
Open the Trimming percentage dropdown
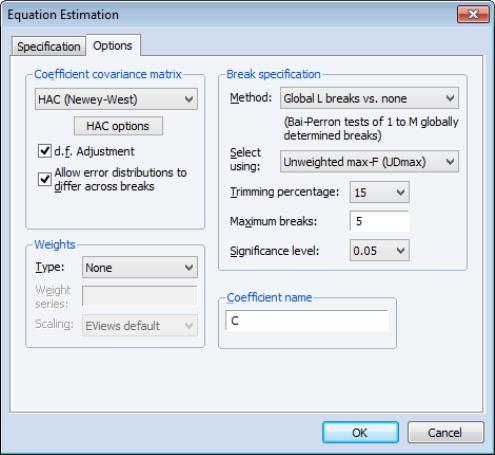click(x=379, y=192)
